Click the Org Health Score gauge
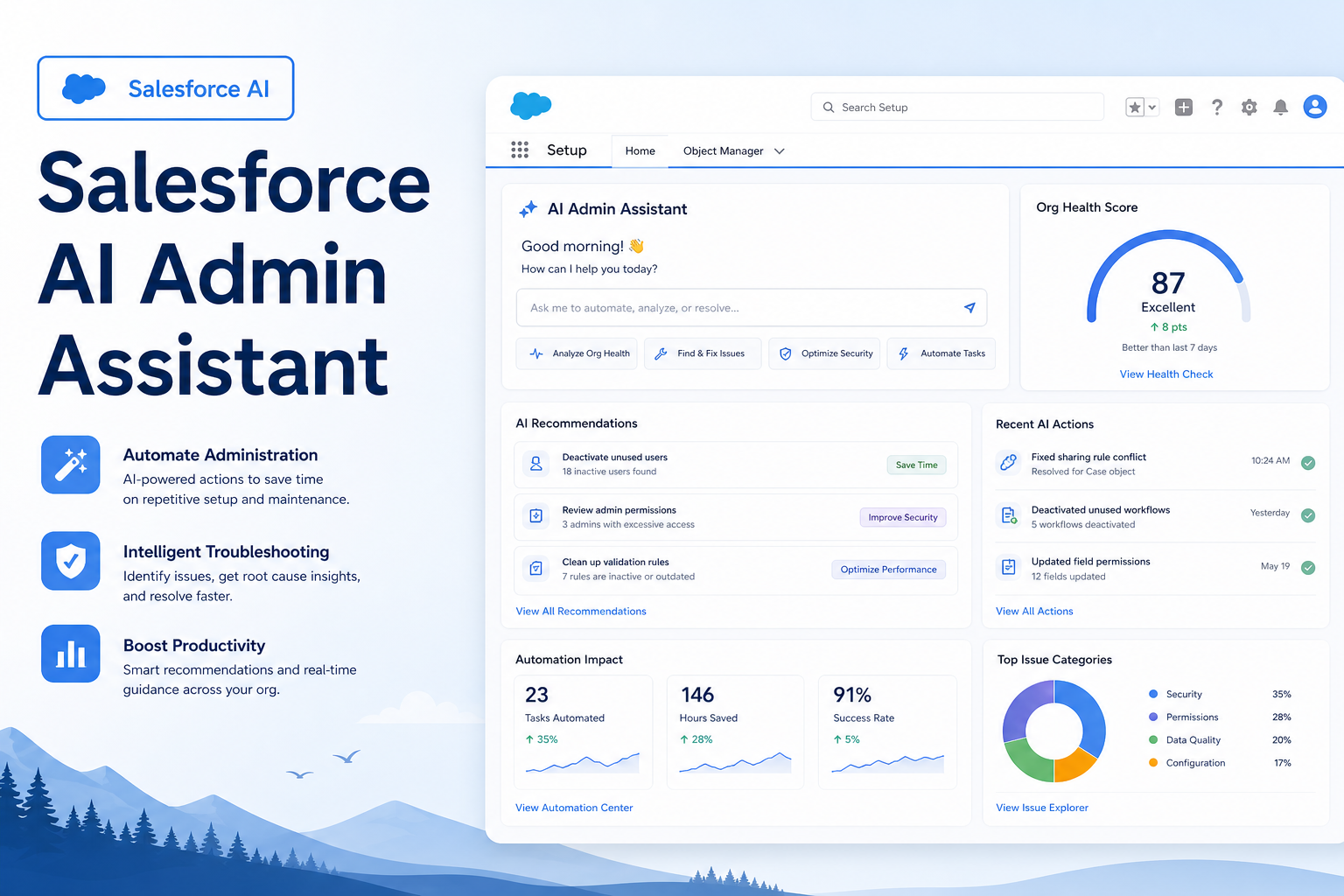 point(1168,277)
